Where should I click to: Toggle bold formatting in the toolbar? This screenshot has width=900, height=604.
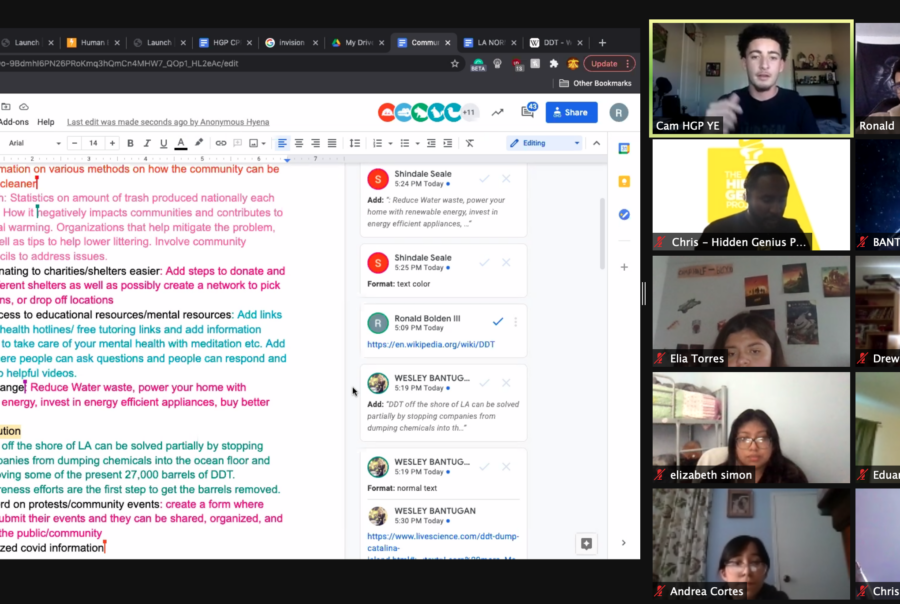130,143
